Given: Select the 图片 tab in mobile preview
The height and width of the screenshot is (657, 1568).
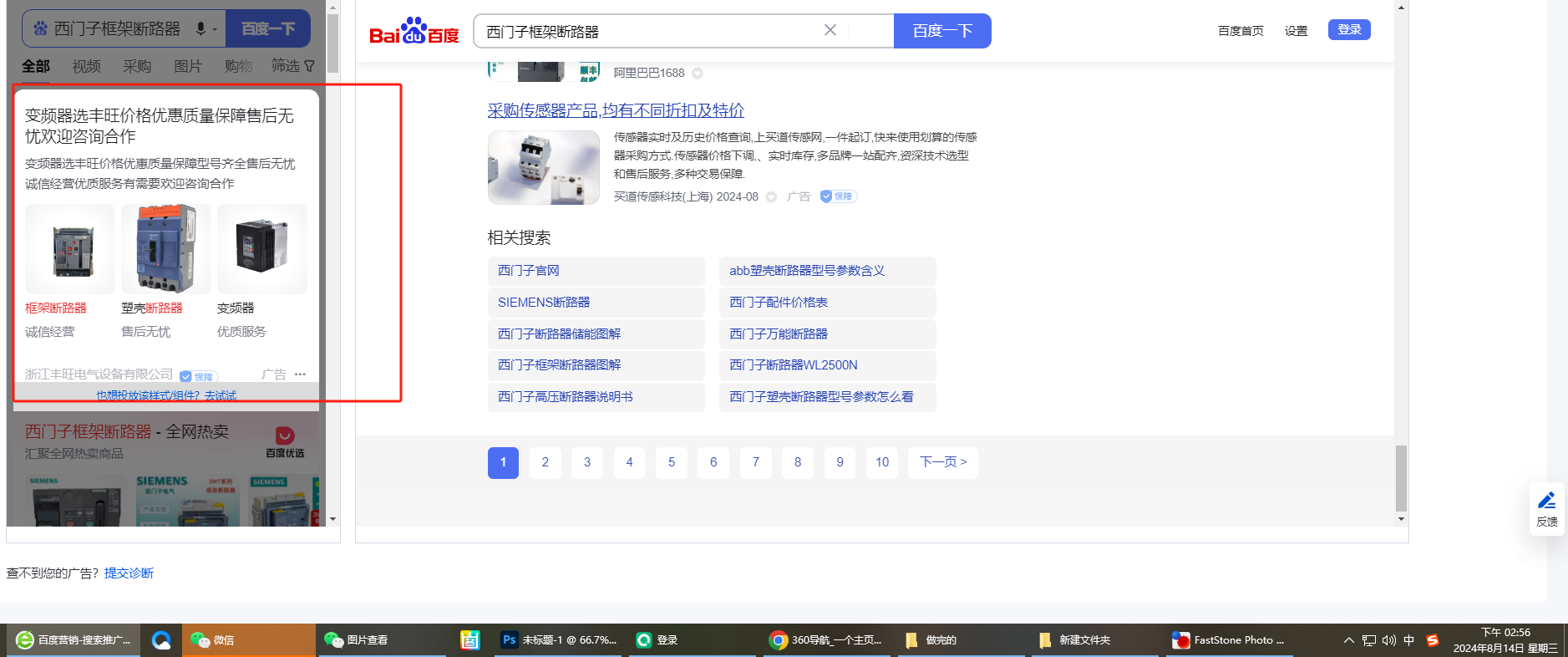Looking at the screenshot, I should [187, 66].
